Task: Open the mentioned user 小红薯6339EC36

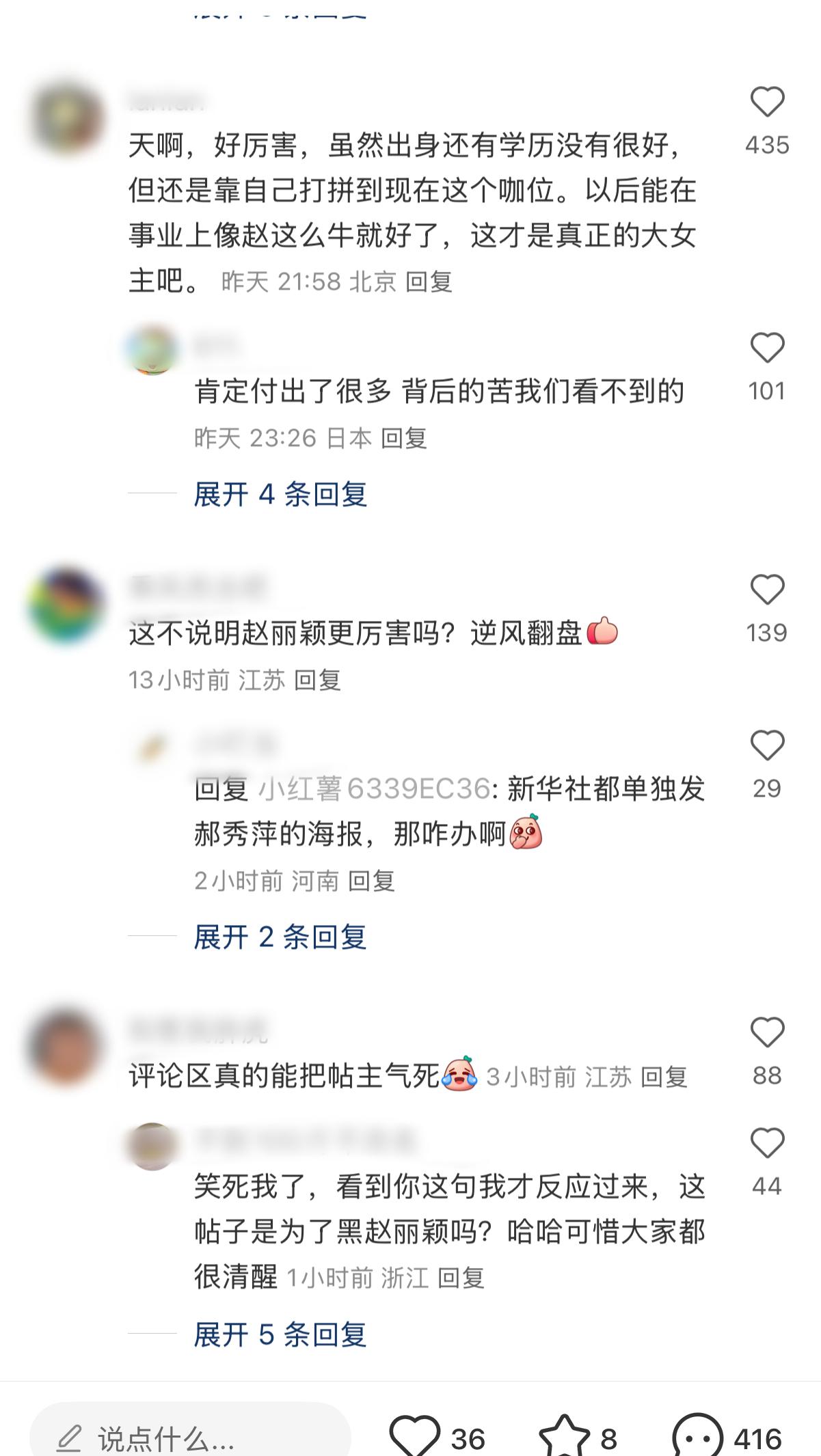Action: pyautogui.click(x=374, y=789)
